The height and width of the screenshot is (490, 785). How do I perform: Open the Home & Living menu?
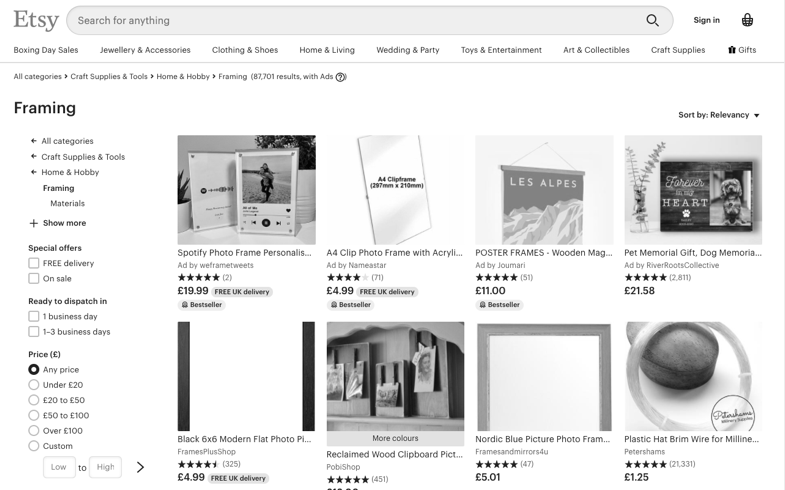327,50
